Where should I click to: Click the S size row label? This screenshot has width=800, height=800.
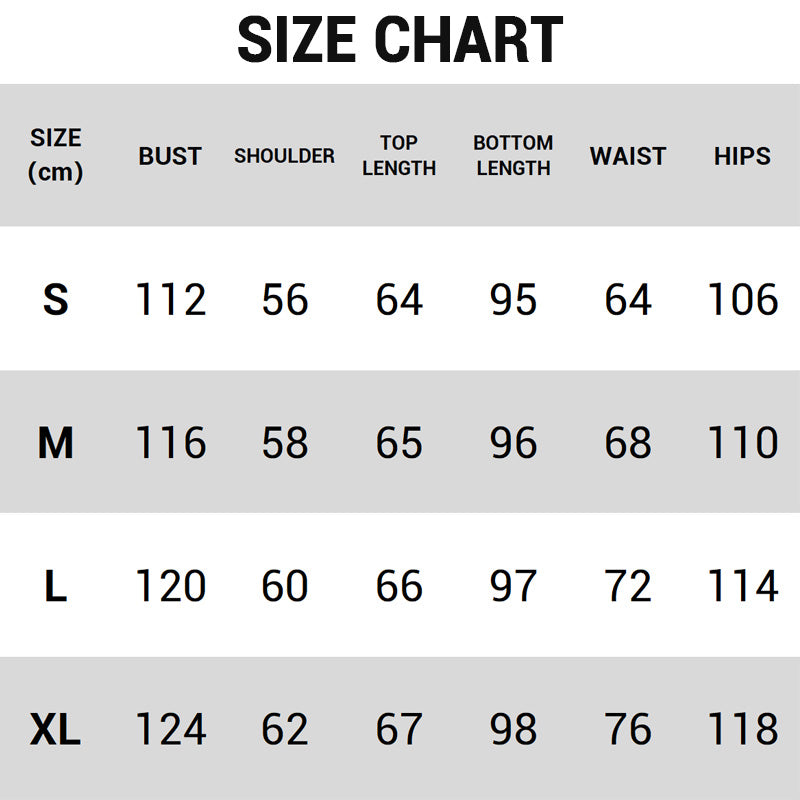pos(56,299)
